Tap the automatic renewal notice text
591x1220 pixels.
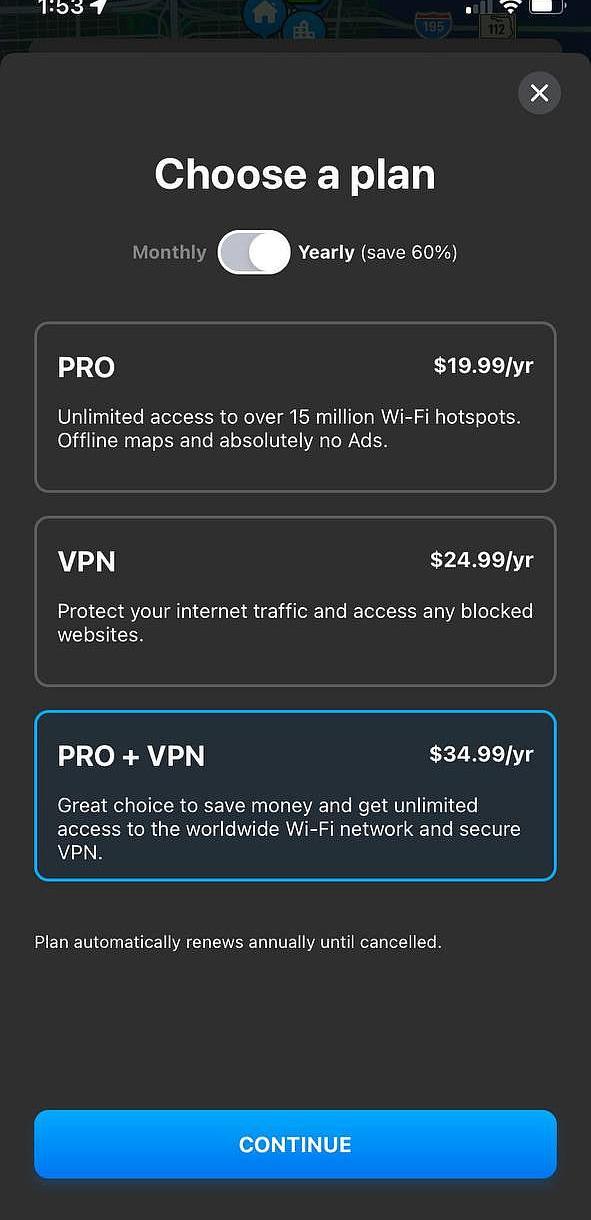point(238,942)
